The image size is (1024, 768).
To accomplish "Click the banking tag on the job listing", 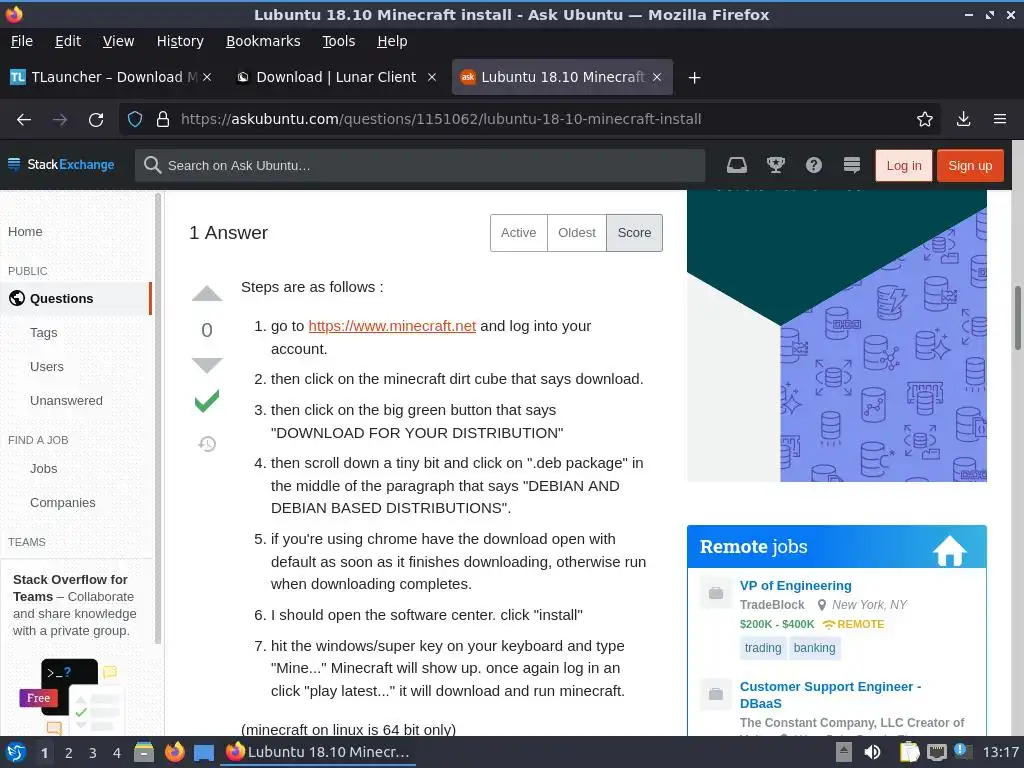I will 814,648.
